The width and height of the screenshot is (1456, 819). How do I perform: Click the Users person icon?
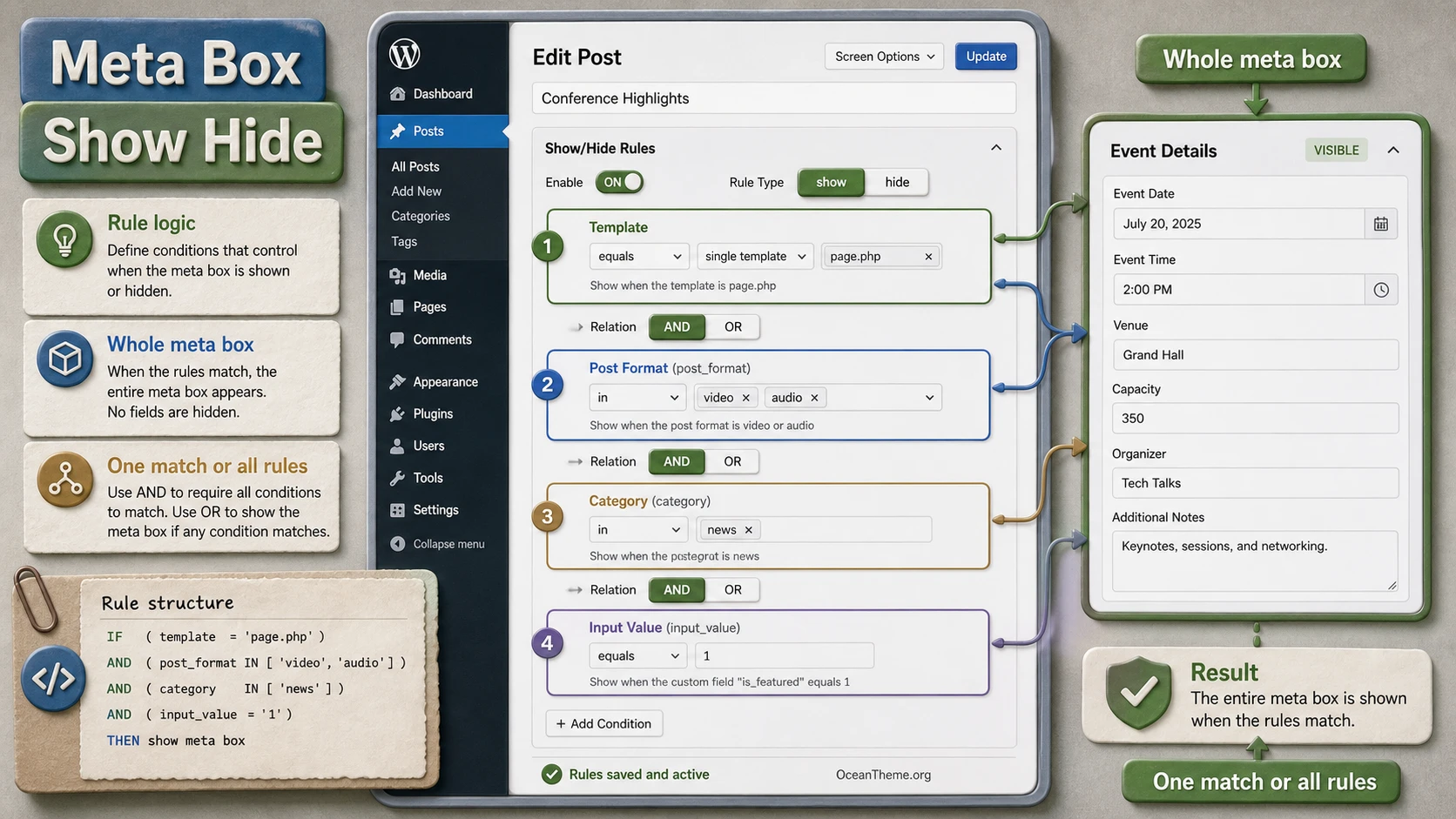(x=398, y=446)
